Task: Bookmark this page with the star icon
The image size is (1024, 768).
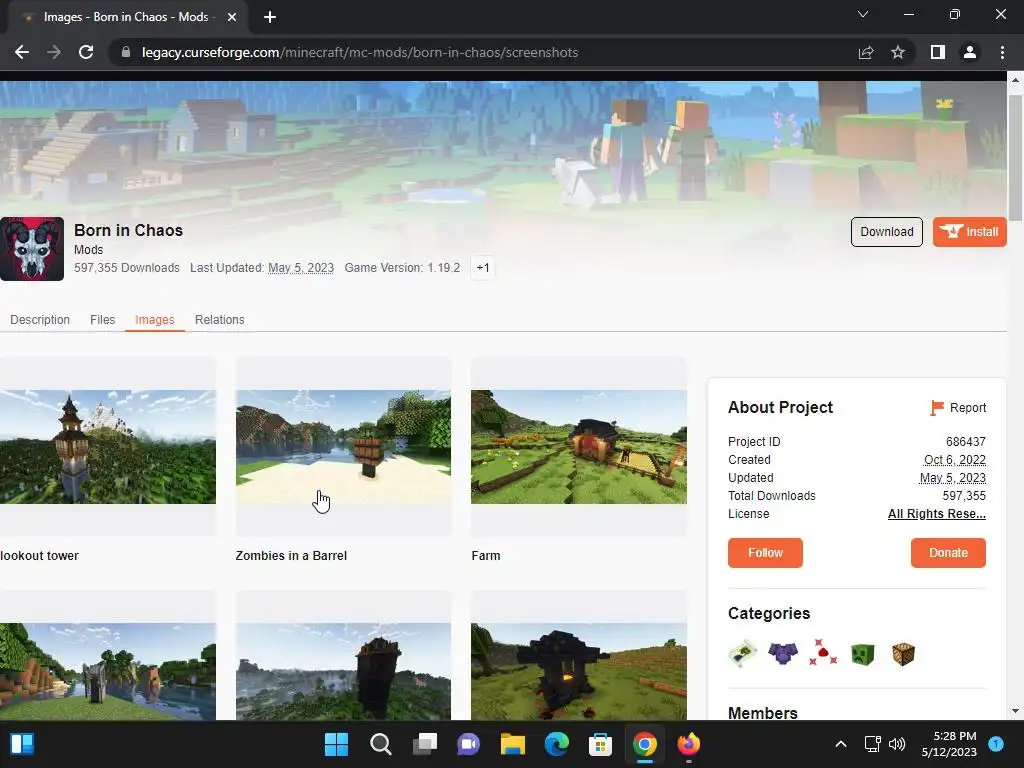Action: click(898, 52)
